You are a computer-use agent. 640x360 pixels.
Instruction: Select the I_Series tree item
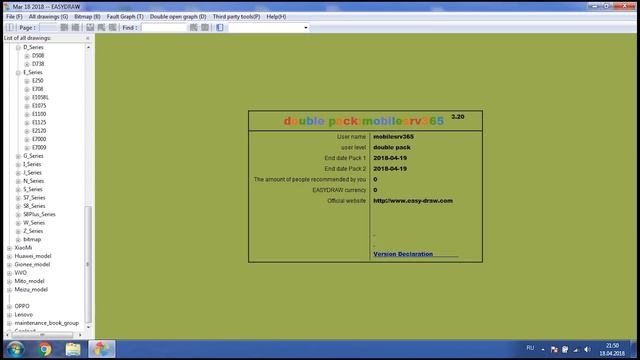click(x=32, y=164)
